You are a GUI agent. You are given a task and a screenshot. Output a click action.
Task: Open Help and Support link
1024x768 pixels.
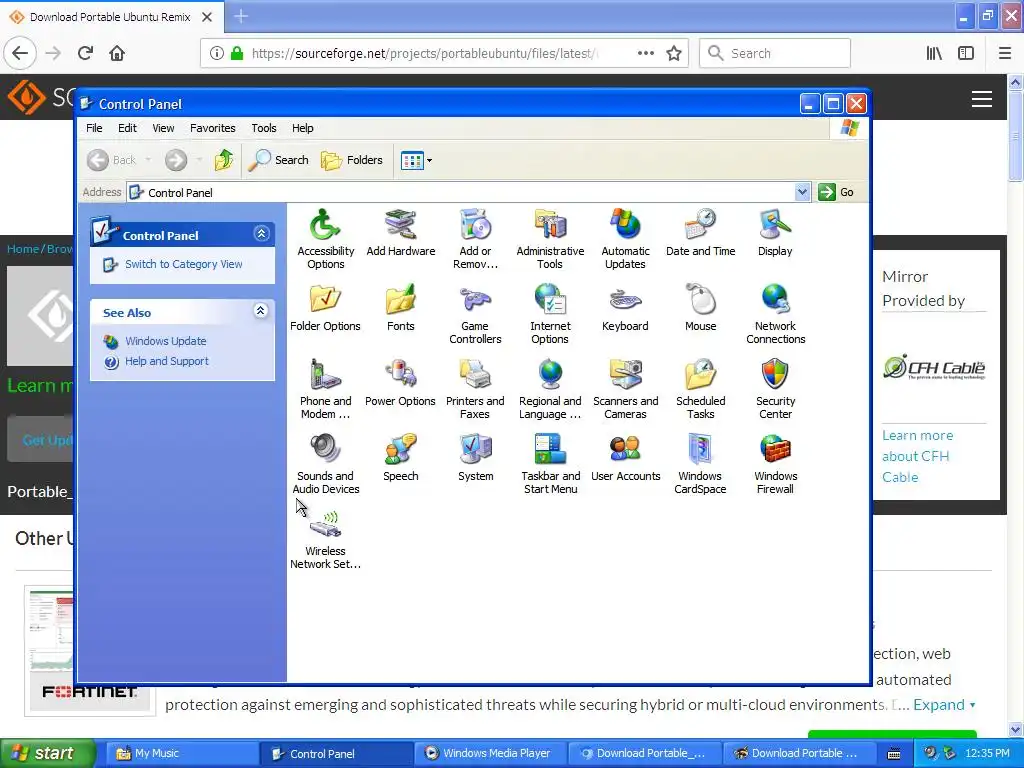click(x=167, y=361)
